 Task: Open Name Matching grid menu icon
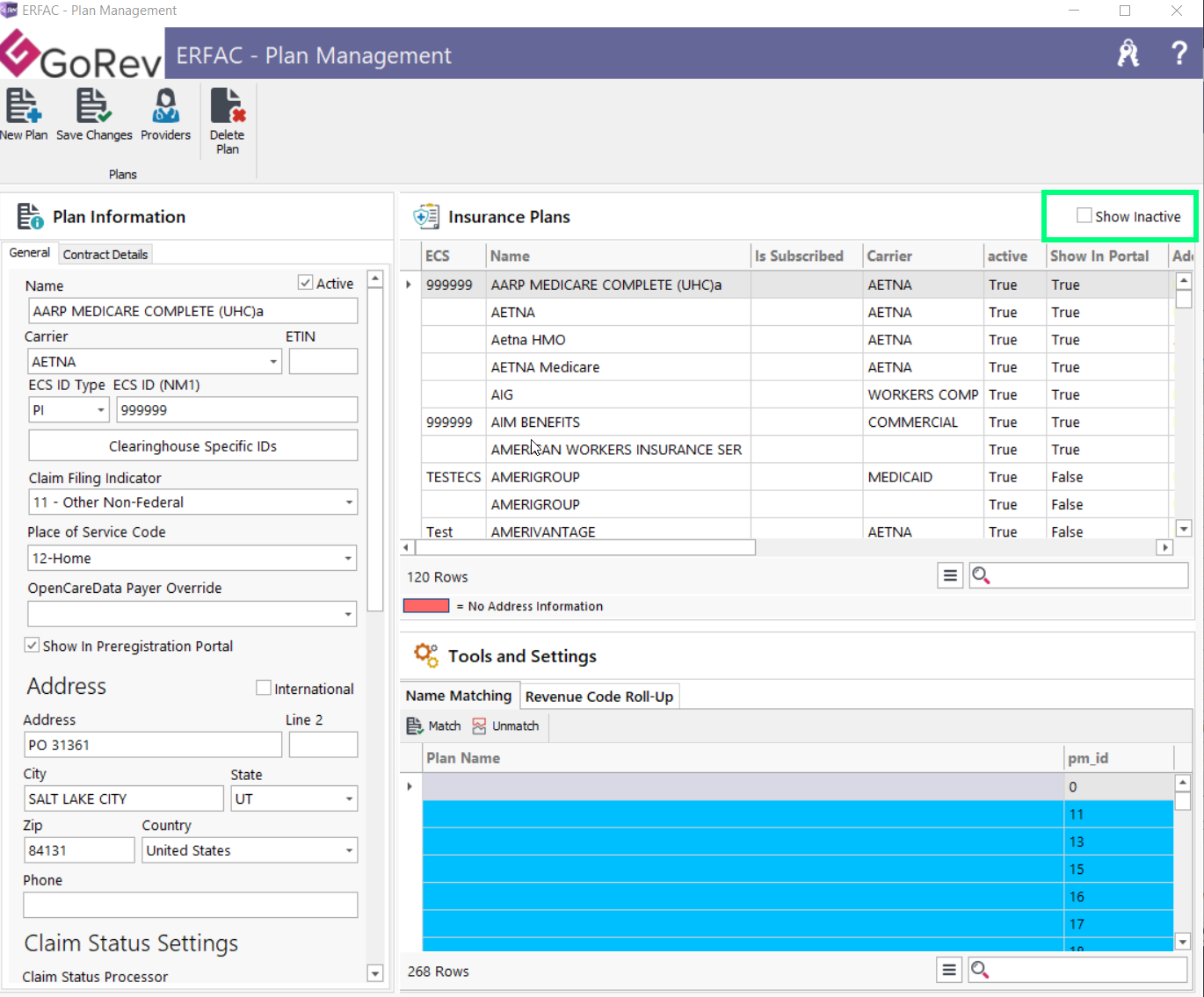(949, 970)
